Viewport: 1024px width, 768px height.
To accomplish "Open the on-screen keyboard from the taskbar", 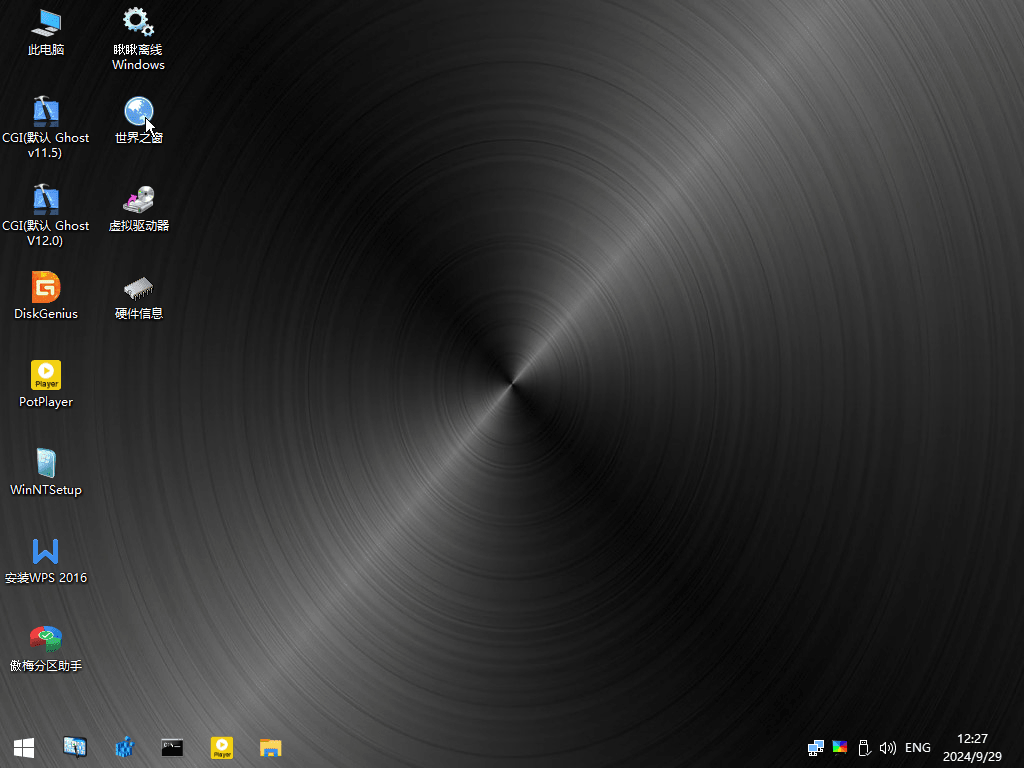I will click(75, 747).
